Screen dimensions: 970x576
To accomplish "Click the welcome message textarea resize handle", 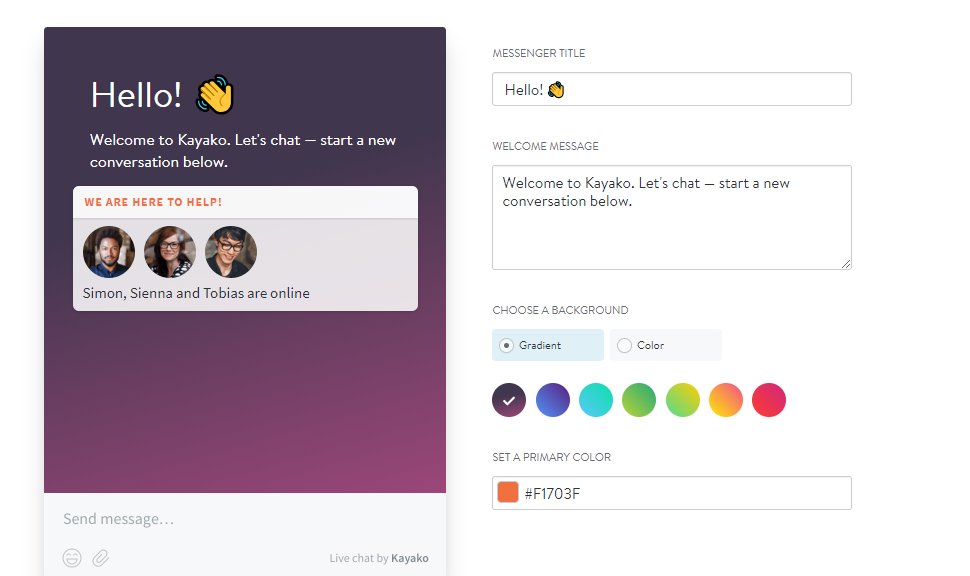I will [x=846, y=264].
